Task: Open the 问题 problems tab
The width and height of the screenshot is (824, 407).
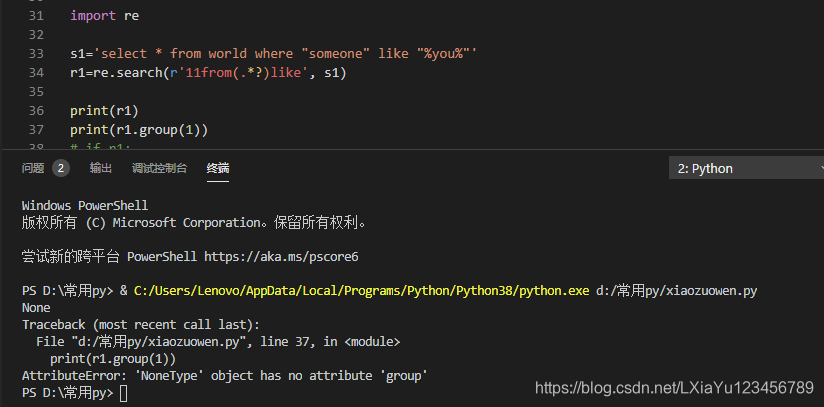Action: click(33, 168)
